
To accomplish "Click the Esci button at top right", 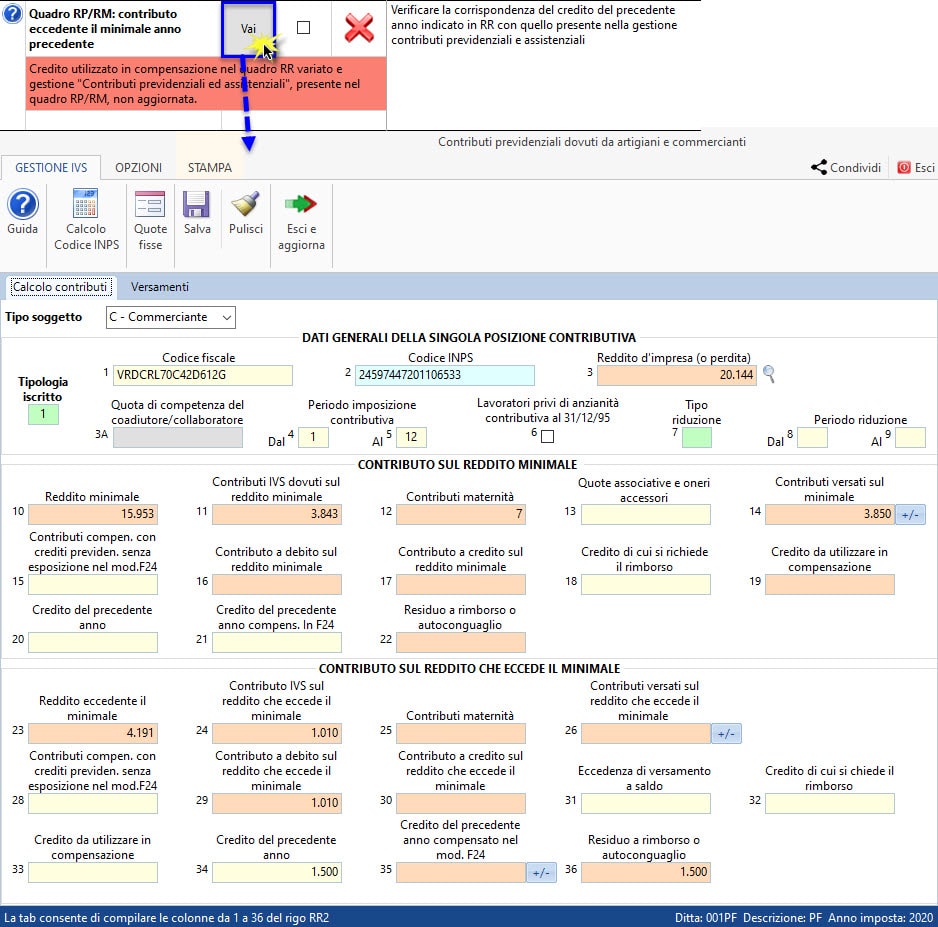I will click(x=916, y=168).
